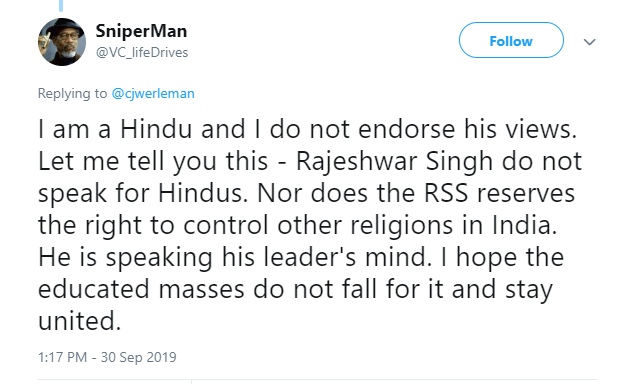This screenshot has width=632, height=384.
Task: Click the word 'India.' in tweet text
Action: pyautogui.click(x=524, y=225)
